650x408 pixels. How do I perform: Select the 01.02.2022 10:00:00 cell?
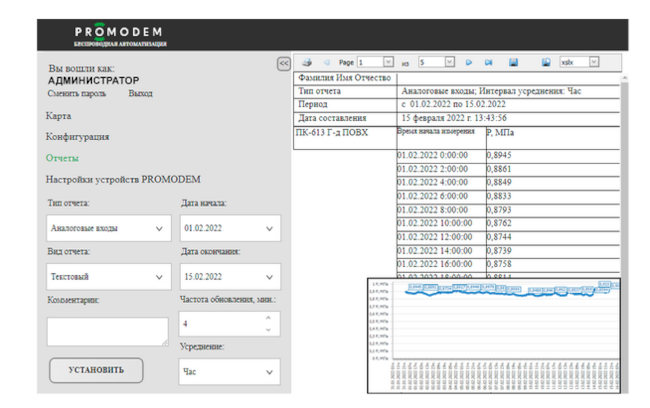point(441,223)
